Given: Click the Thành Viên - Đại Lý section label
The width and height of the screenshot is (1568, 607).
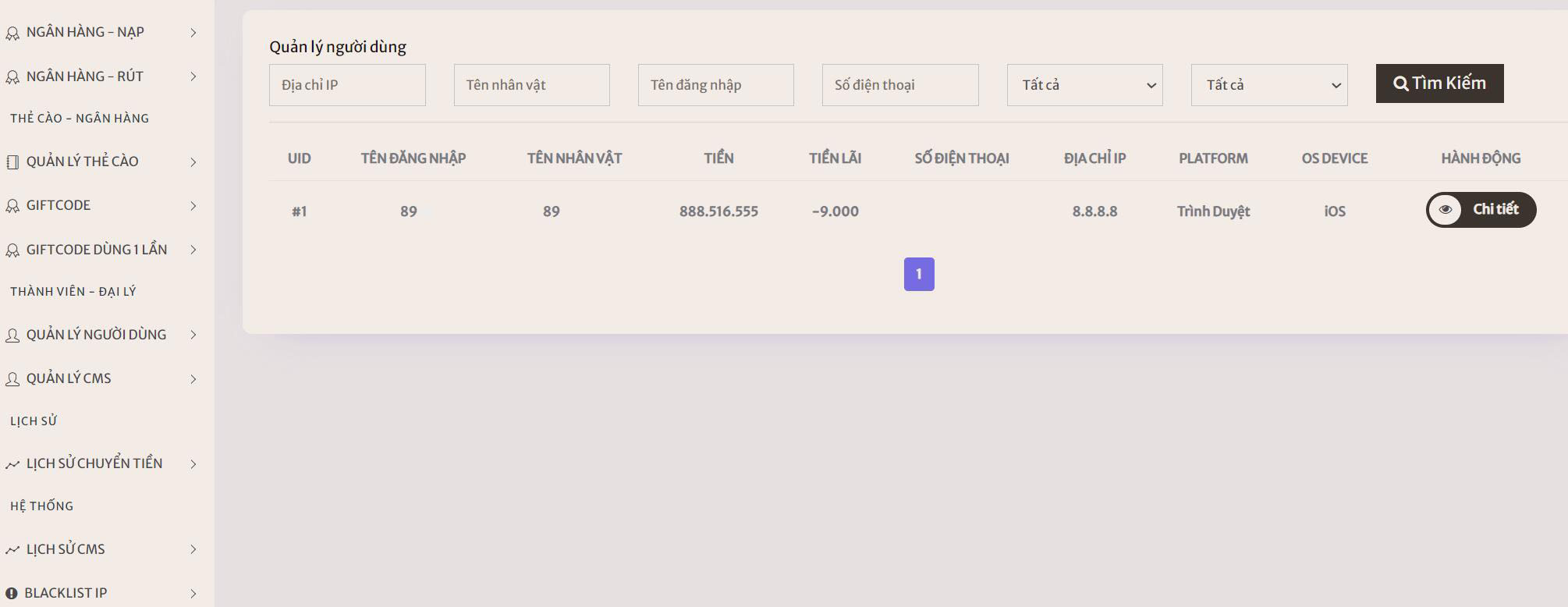Looking at the screenshot, I should click(x=73, y=292).
